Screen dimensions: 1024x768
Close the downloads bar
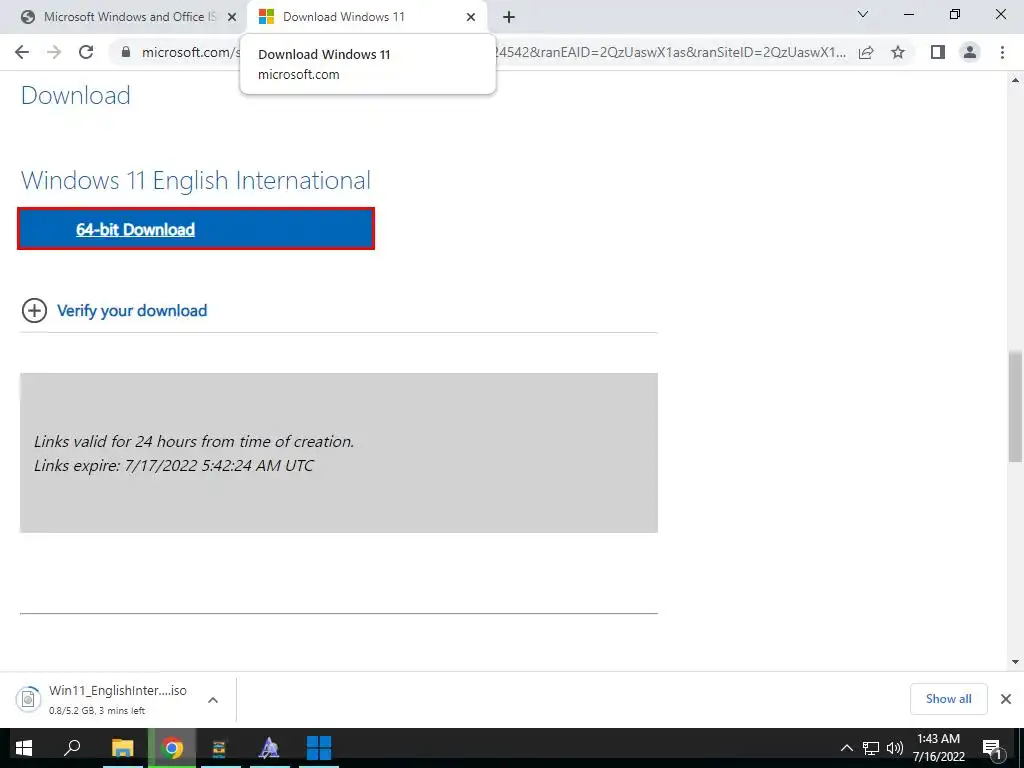[1006, 699]
